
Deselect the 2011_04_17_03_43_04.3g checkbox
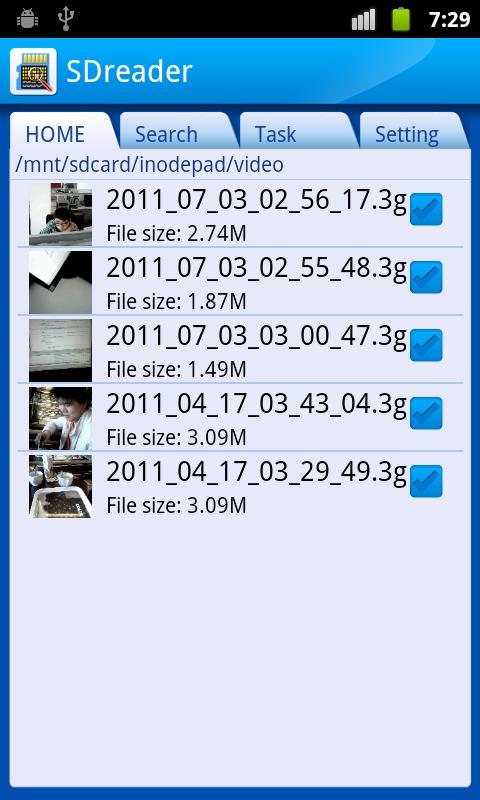(426, 413)
